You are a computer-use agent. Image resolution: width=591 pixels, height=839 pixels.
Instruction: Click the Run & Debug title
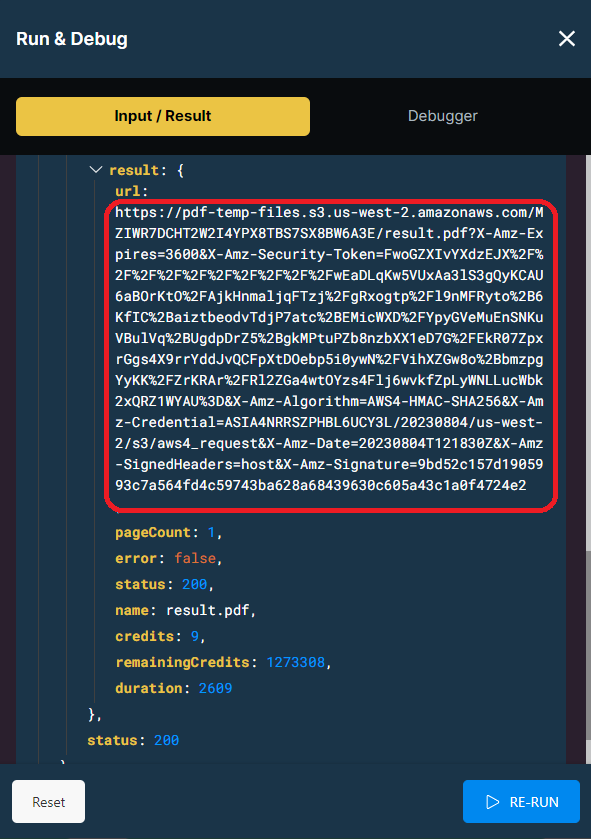tap(72, 39)
